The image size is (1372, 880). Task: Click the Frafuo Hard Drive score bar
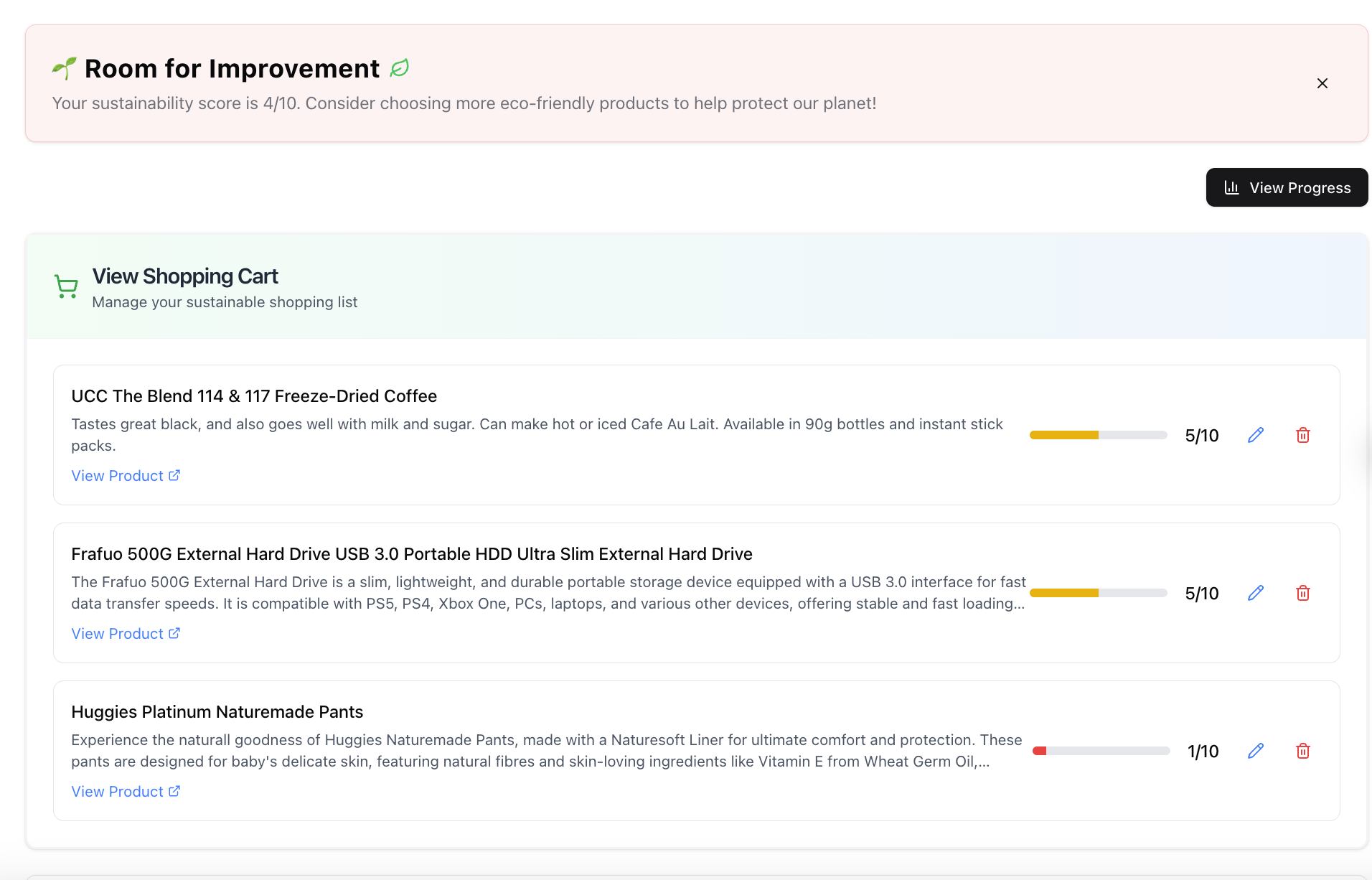tap(1098, 593)
